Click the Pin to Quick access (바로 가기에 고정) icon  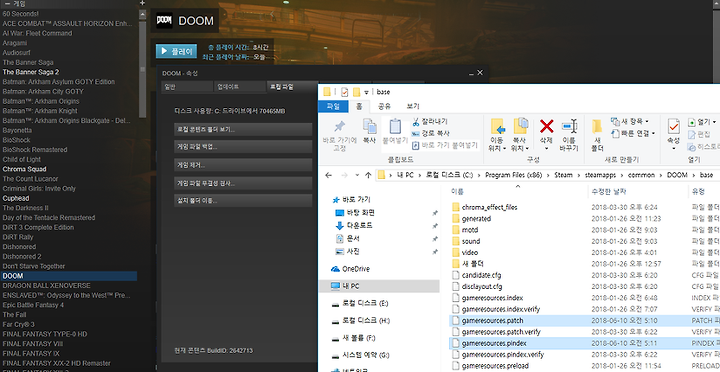(x=339, y=127)
